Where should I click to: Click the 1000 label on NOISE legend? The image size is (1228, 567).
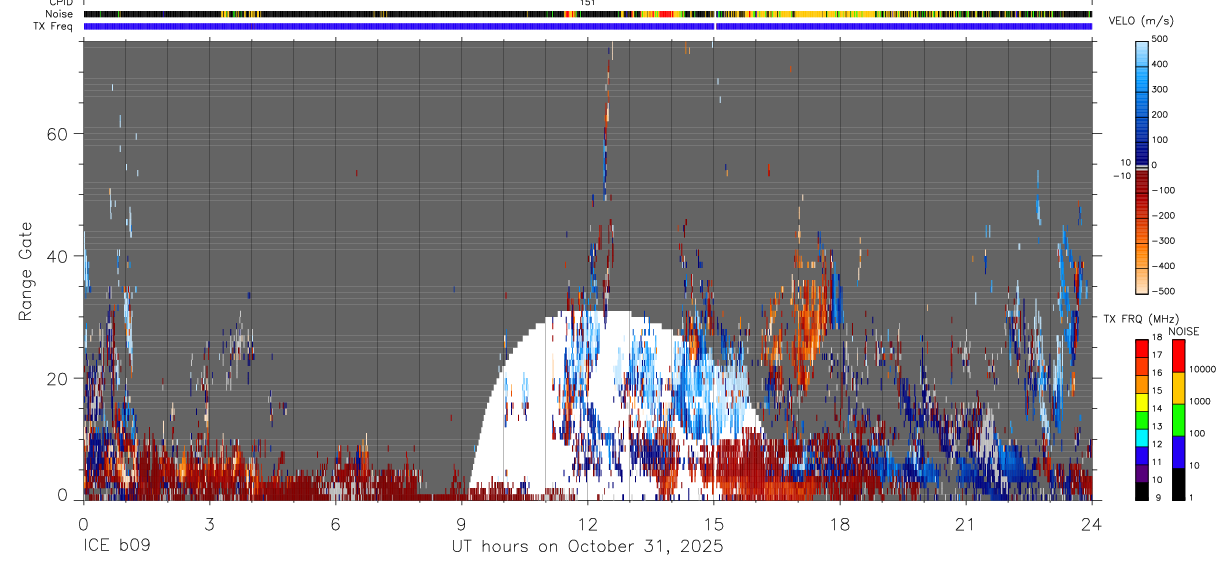(x=1200, y=402)
